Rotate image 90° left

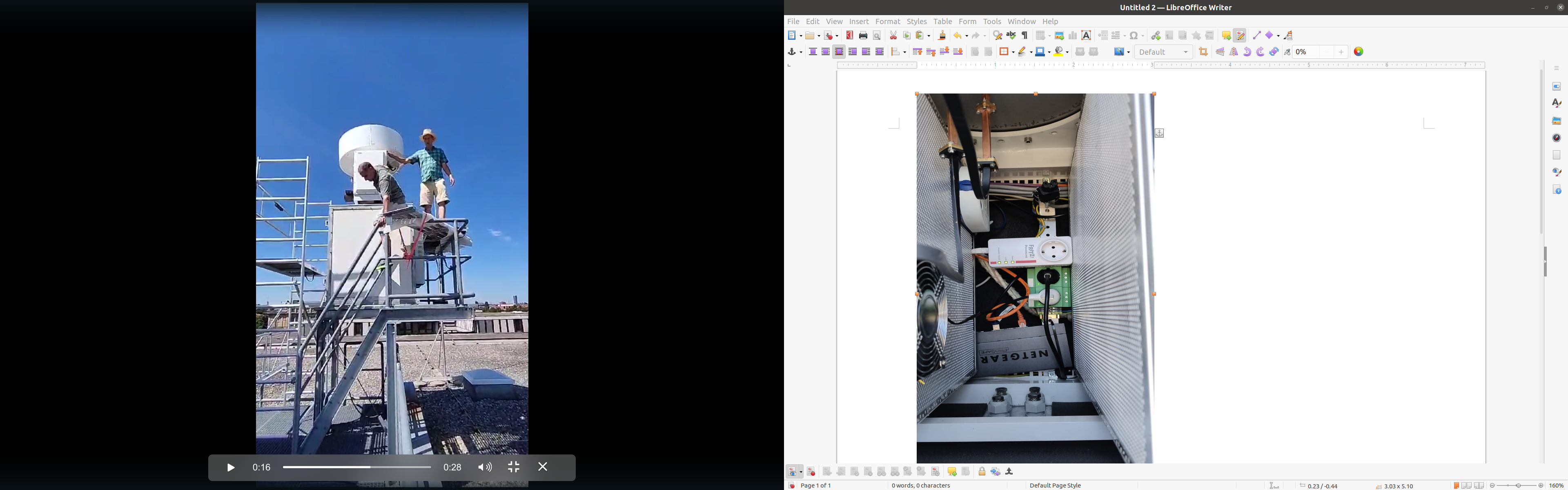(x=1247, y=52)
